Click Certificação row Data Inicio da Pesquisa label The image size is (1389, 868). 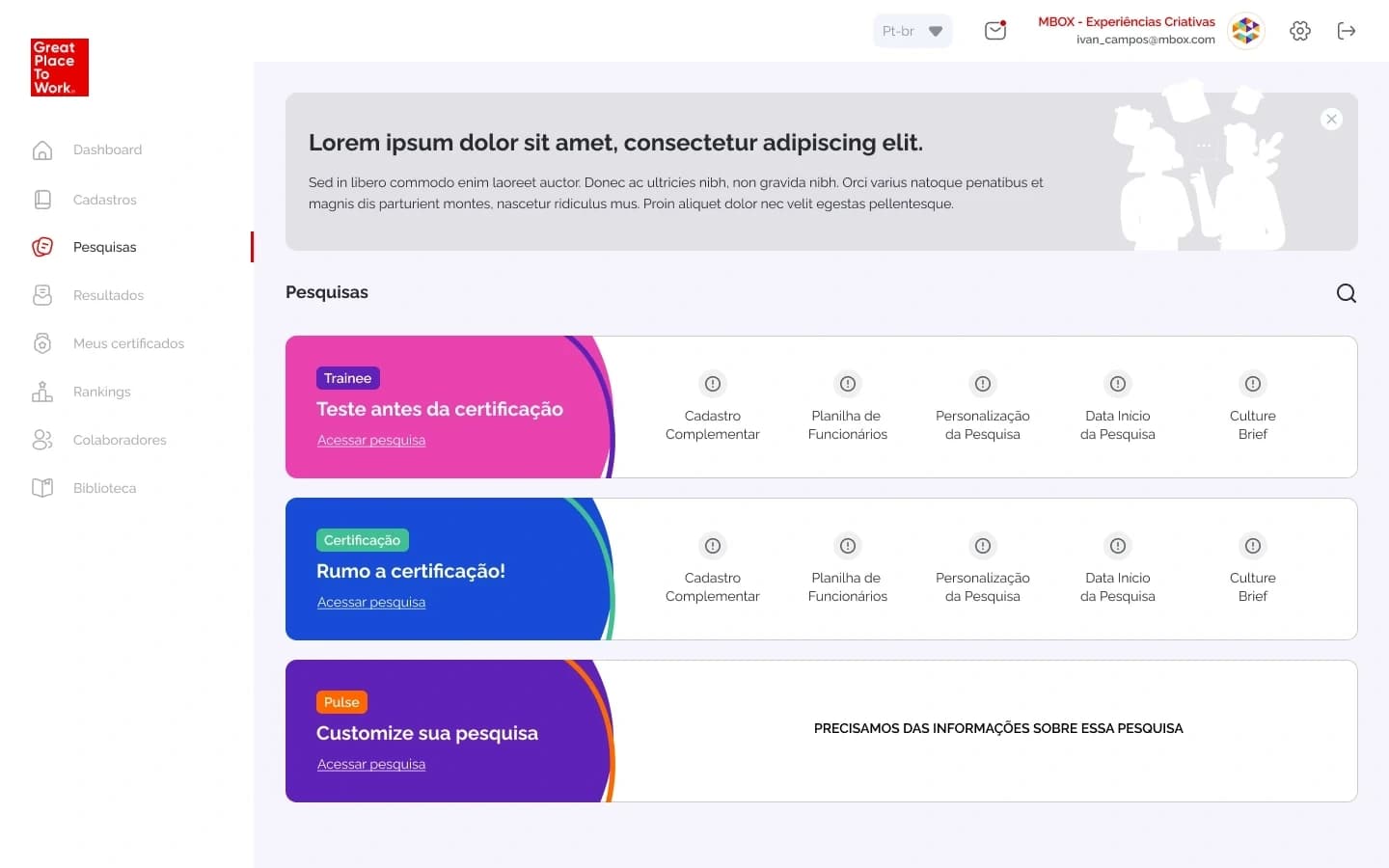[x=1118, y=587]
